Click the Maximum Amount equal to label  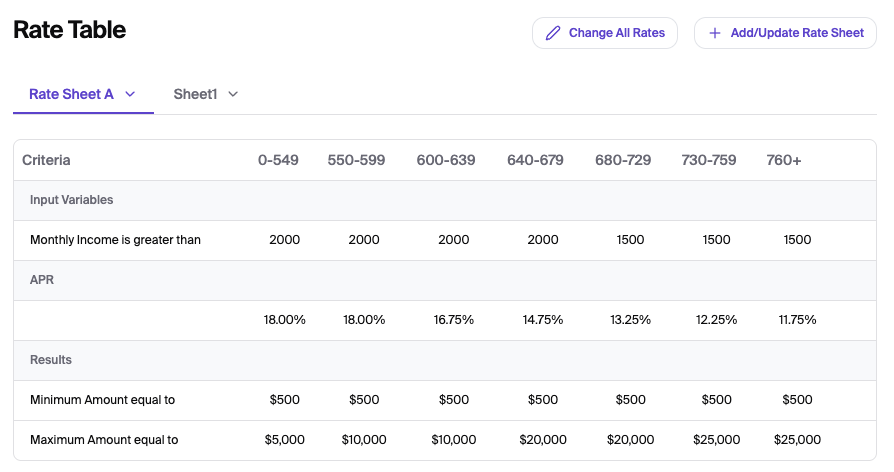tap(104, 440)
